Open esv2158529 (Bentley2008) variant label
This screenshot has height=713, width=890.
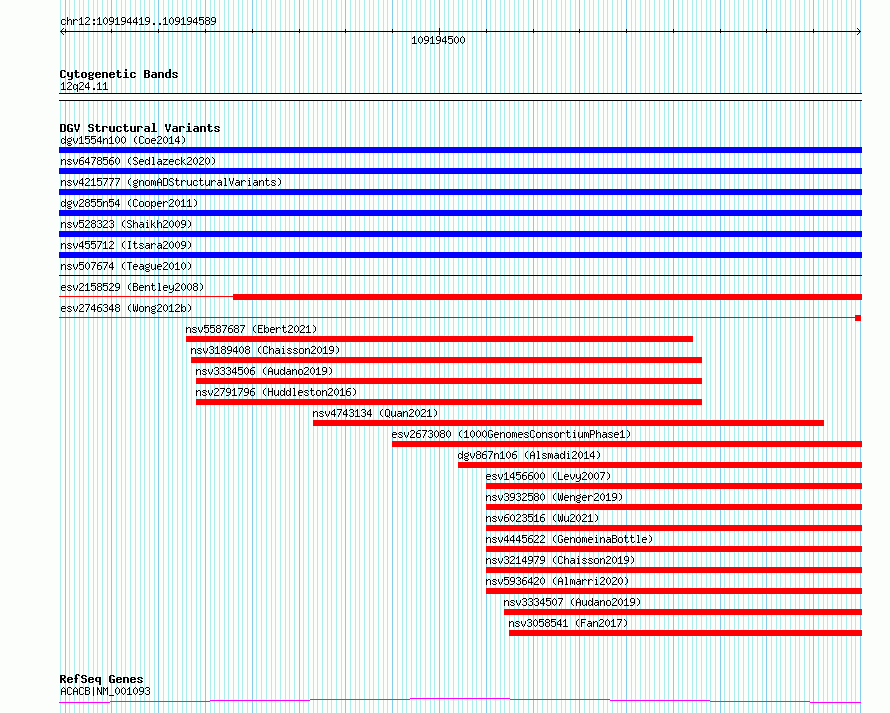[132, 287]
